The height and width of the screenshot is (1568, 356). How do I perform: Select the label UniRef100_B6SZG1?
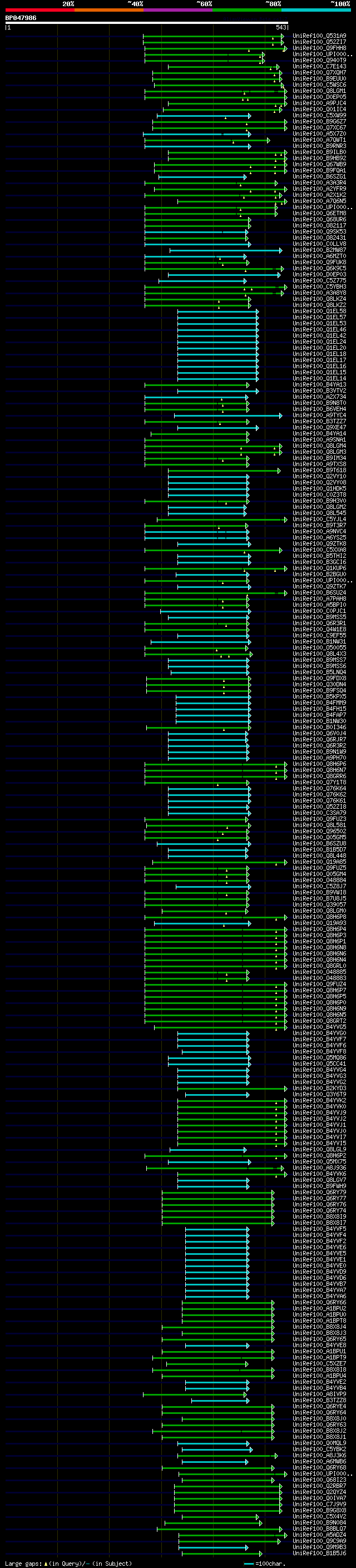coord(319,176)
